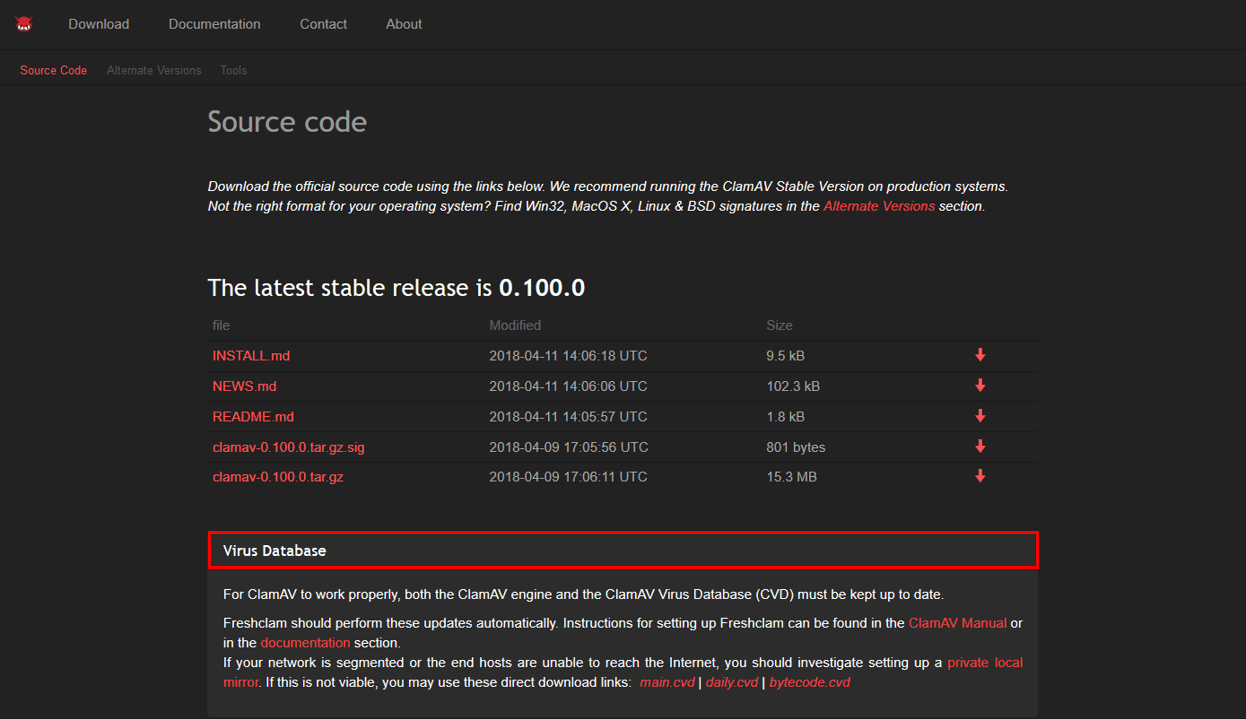The height and width of the screenshot is (719, 1246).
Task: Click the Virus Database section header
Action: pos(622,550)
